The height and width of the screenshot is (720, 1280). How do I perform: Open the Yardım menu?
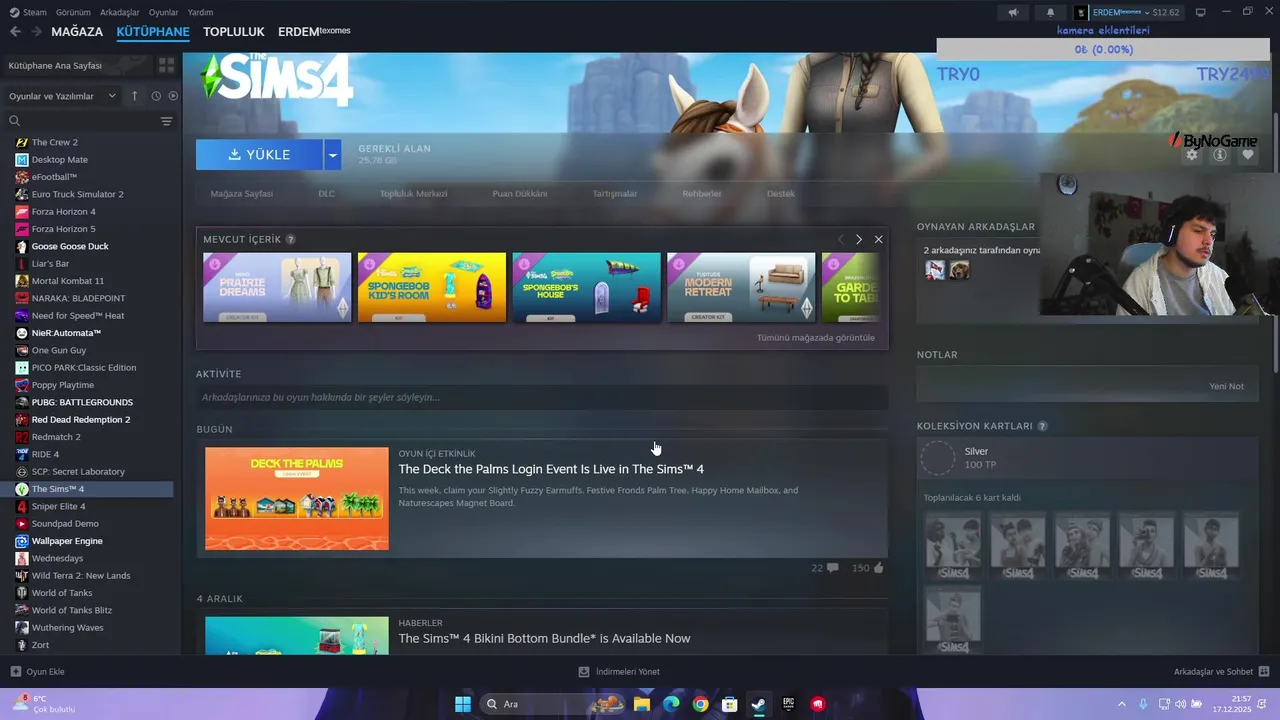pos(200,12)
